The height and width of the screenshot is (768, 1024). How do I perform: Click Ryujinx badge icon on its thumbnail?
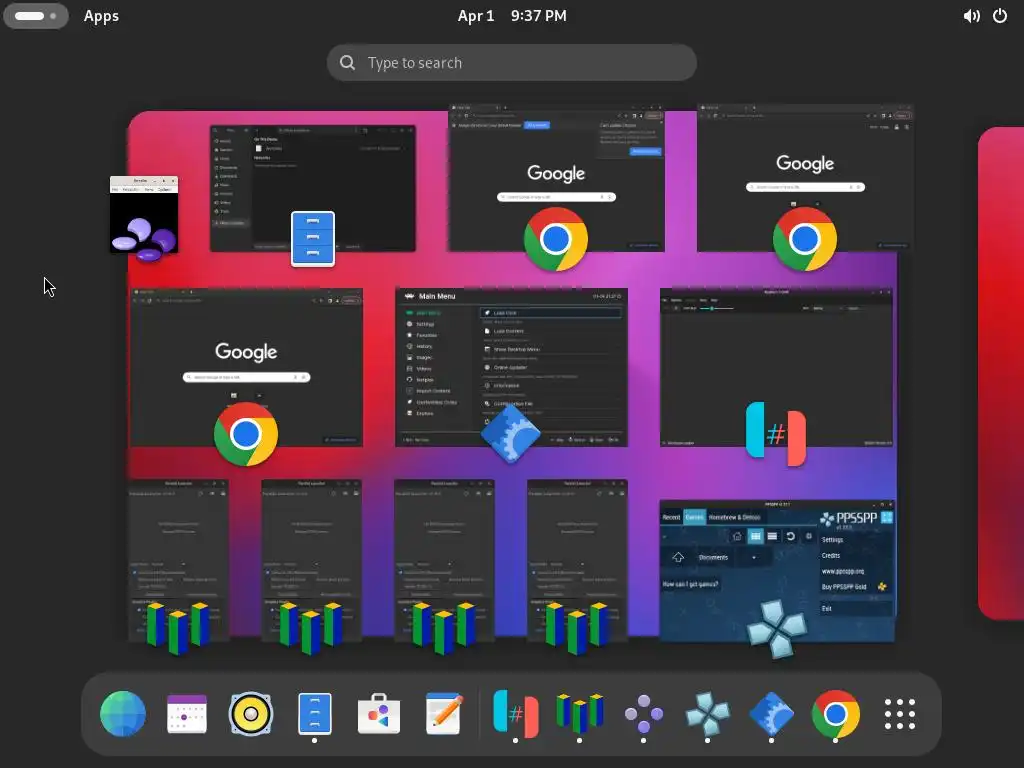click(776, 434)
